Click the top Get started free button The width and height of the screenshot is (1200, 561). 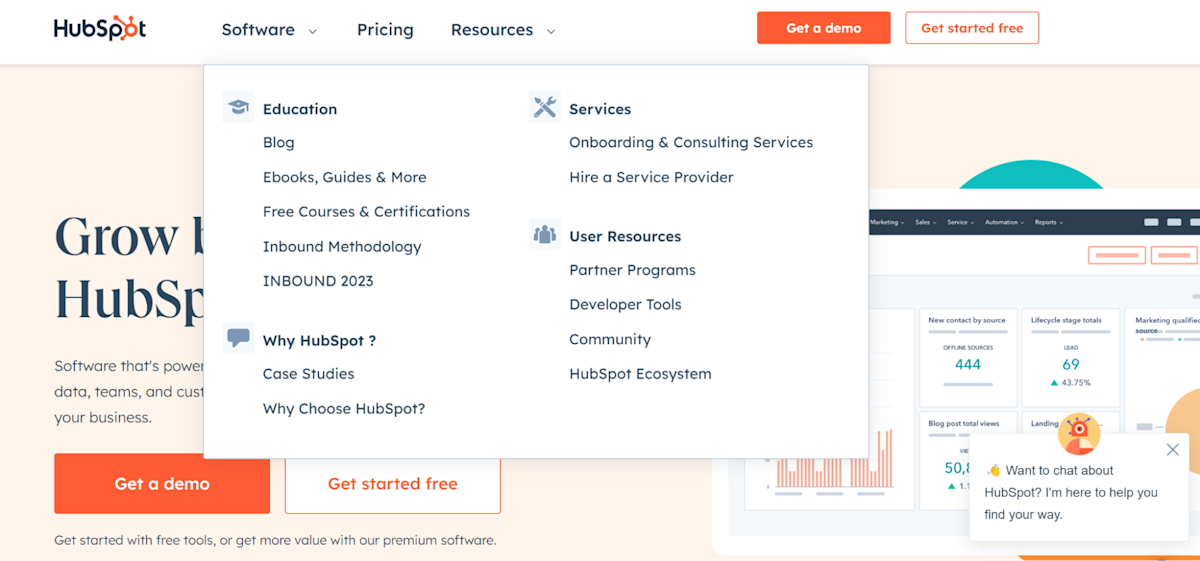click(972, 28)
